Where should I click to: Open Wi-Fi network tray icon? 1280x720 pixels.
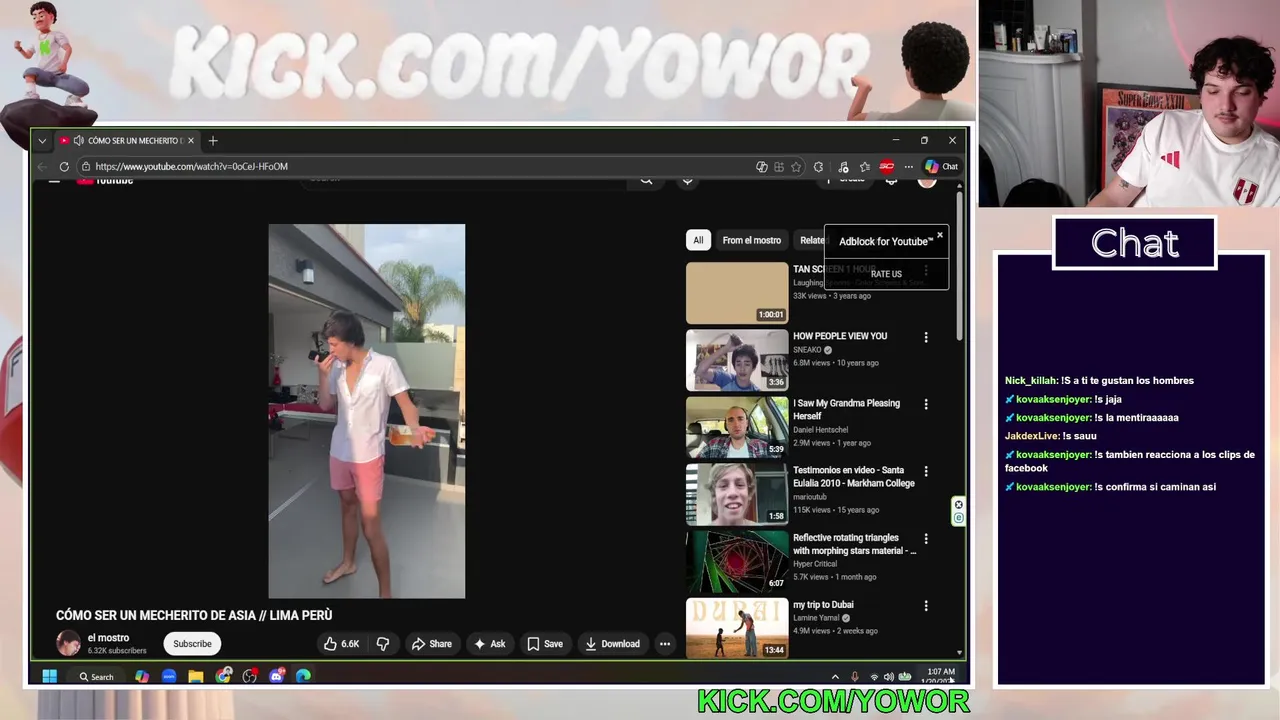(874, 677)
